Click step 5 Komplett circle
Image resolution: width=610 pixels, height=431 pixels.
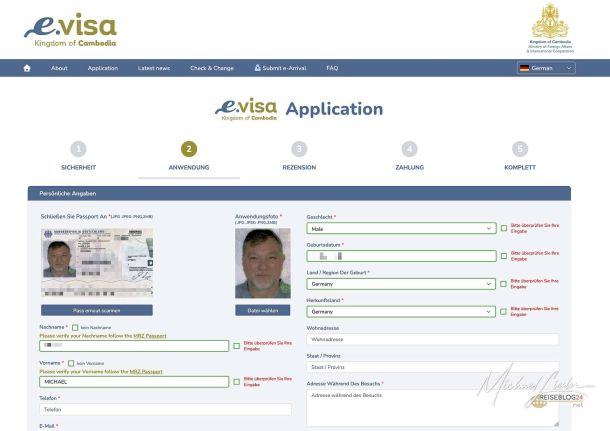pos(520,149)
